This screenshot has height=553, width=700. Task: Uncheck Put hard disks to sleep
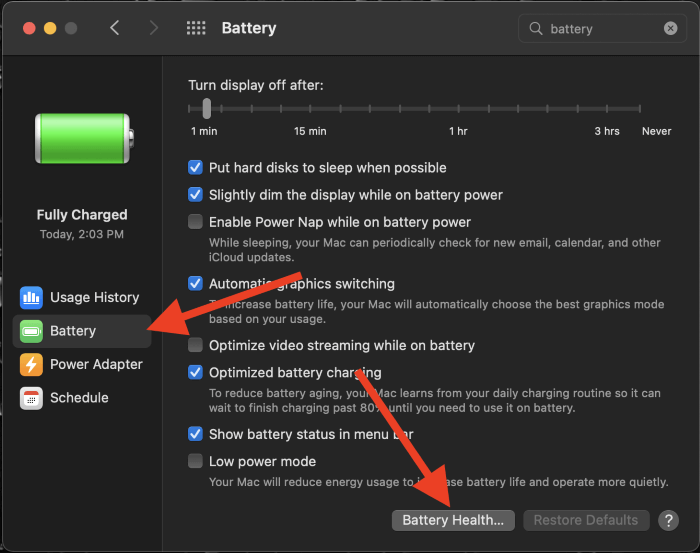point(195,168)
